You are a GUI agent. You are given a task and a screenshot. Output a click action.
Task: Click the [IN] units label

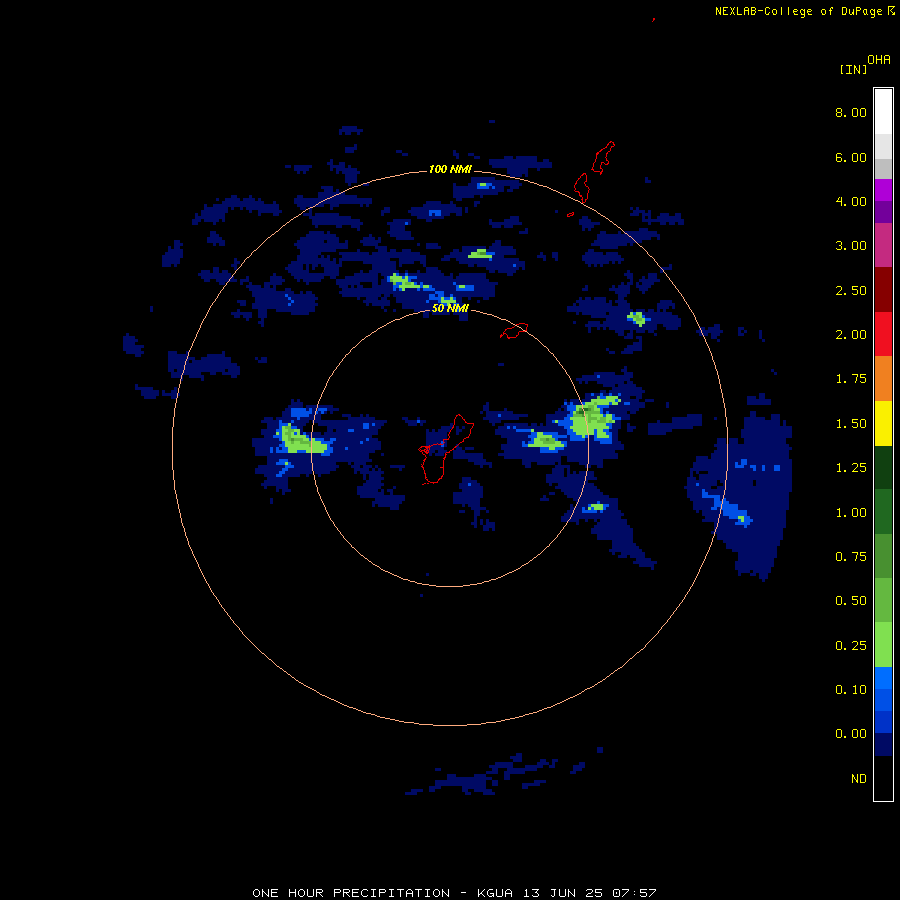coord(853,69)
